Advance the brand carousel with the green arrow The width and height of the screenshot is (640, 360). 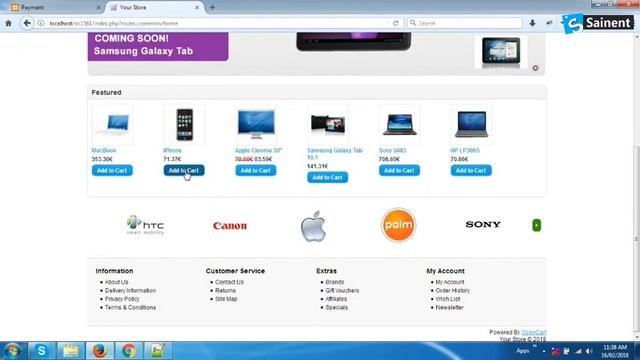537,225
